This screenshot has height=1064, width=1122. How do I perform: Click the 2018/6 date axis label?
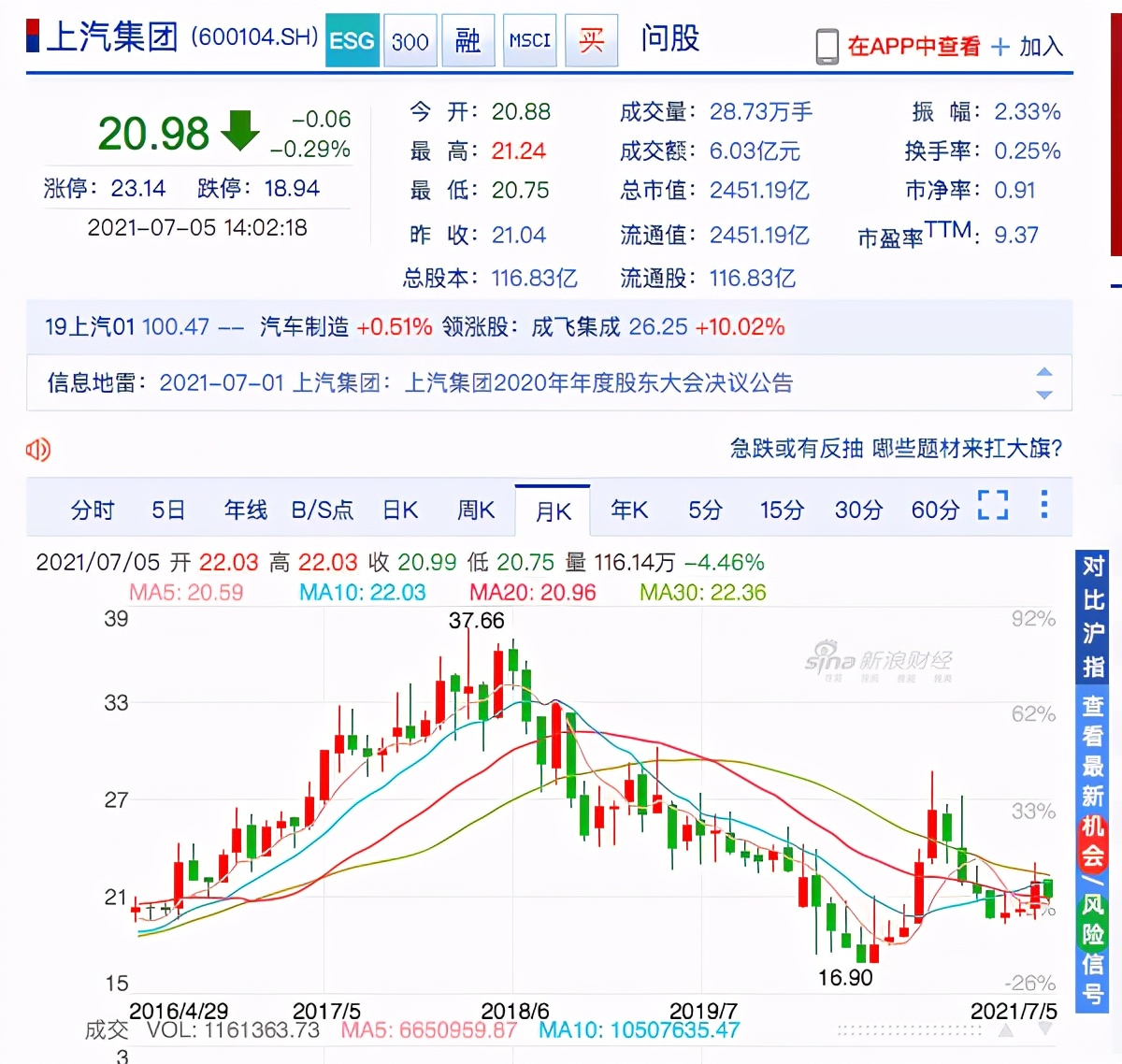[x=515, y=1011]
